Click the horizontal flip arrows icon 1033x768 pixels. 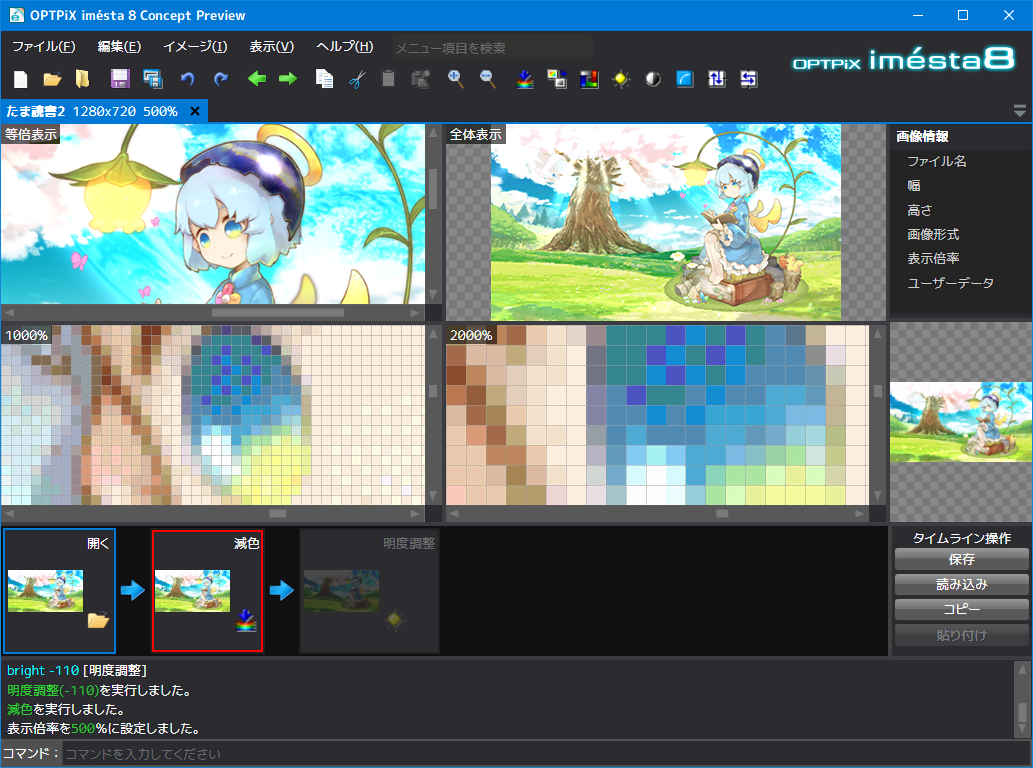(x=748, y=79)
